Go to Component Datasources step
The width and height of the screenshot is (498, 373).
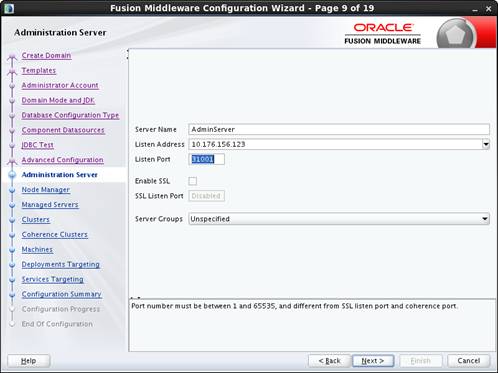[63, 130]
